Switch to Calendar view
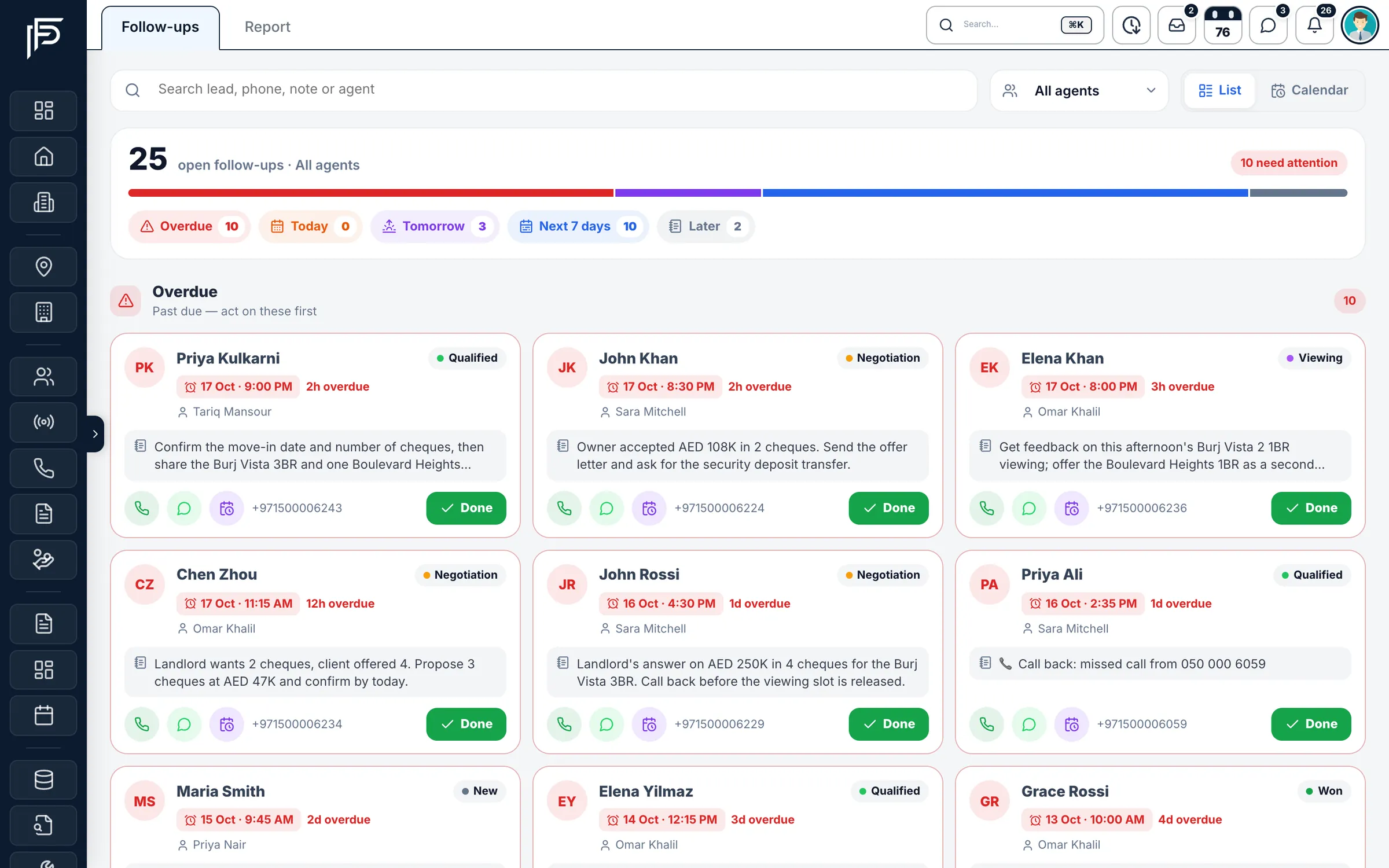Image resolution: width=1389 pixels, height=868 pixels. tap(1310, 90)
